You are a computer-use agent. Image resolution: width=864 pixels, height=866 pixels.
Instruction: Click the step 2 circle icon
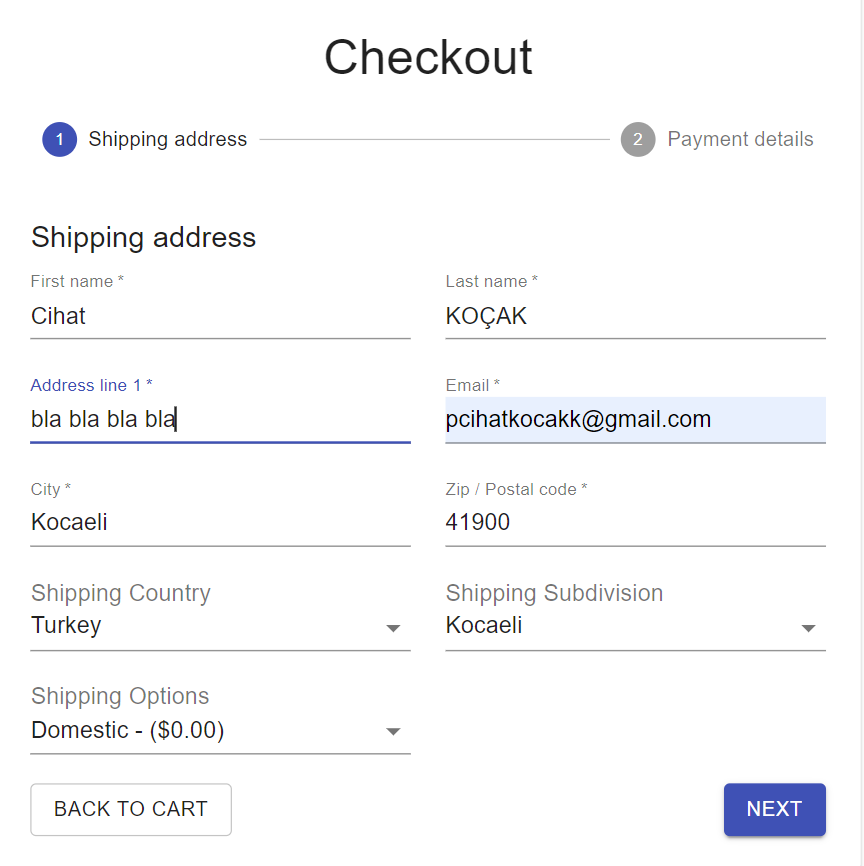638,139
